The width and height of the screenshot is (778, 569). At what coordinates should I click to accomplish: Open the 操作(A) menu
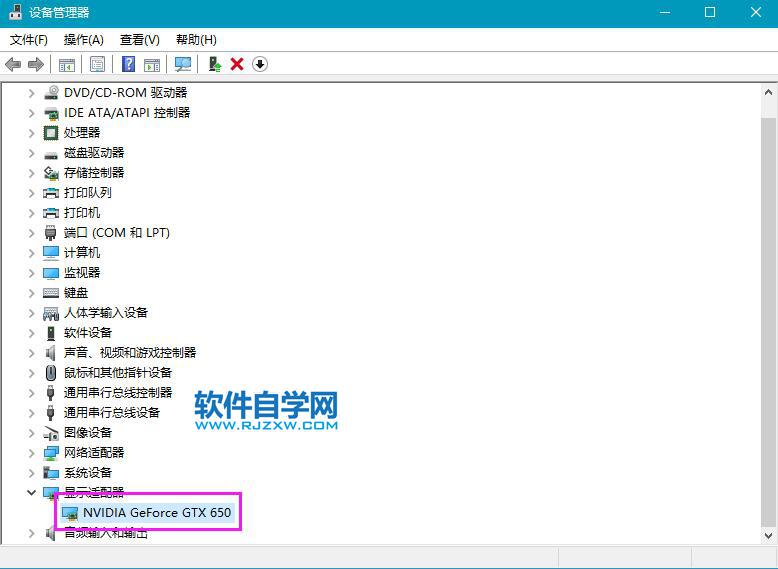point(84,40)
